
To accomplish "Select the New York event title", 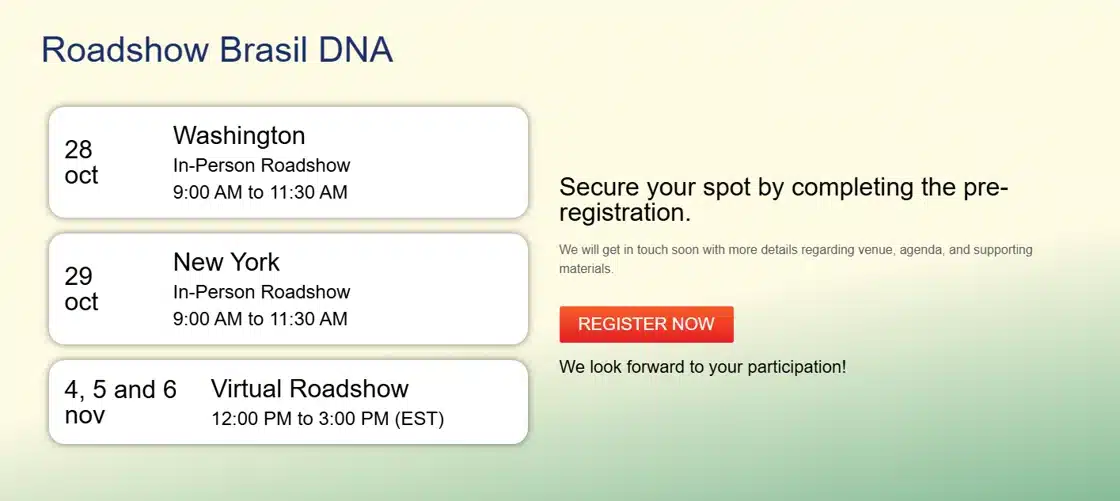I will coord(226,262).
